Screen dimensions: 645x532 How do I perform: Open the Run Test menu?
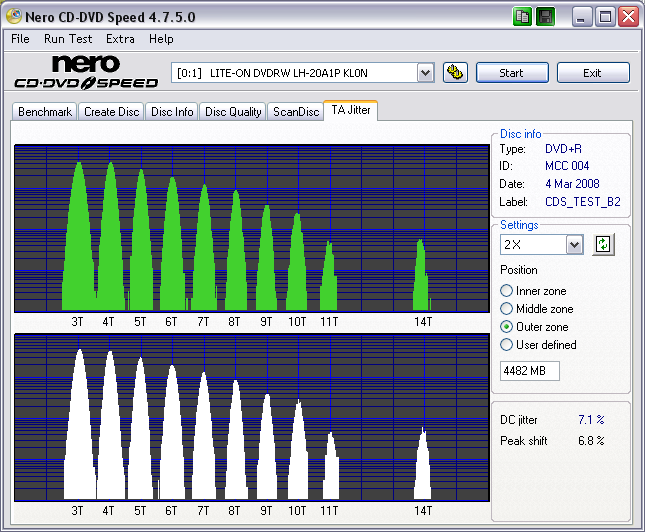[68, 39]
